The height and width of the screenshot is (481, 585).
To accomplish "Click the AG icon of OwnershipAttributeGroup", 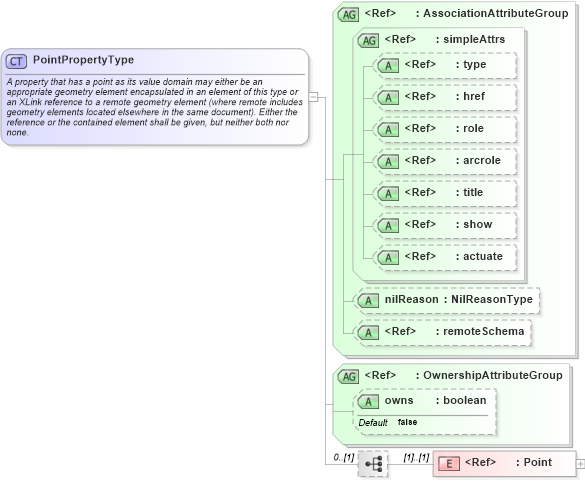I will point(348,377).
